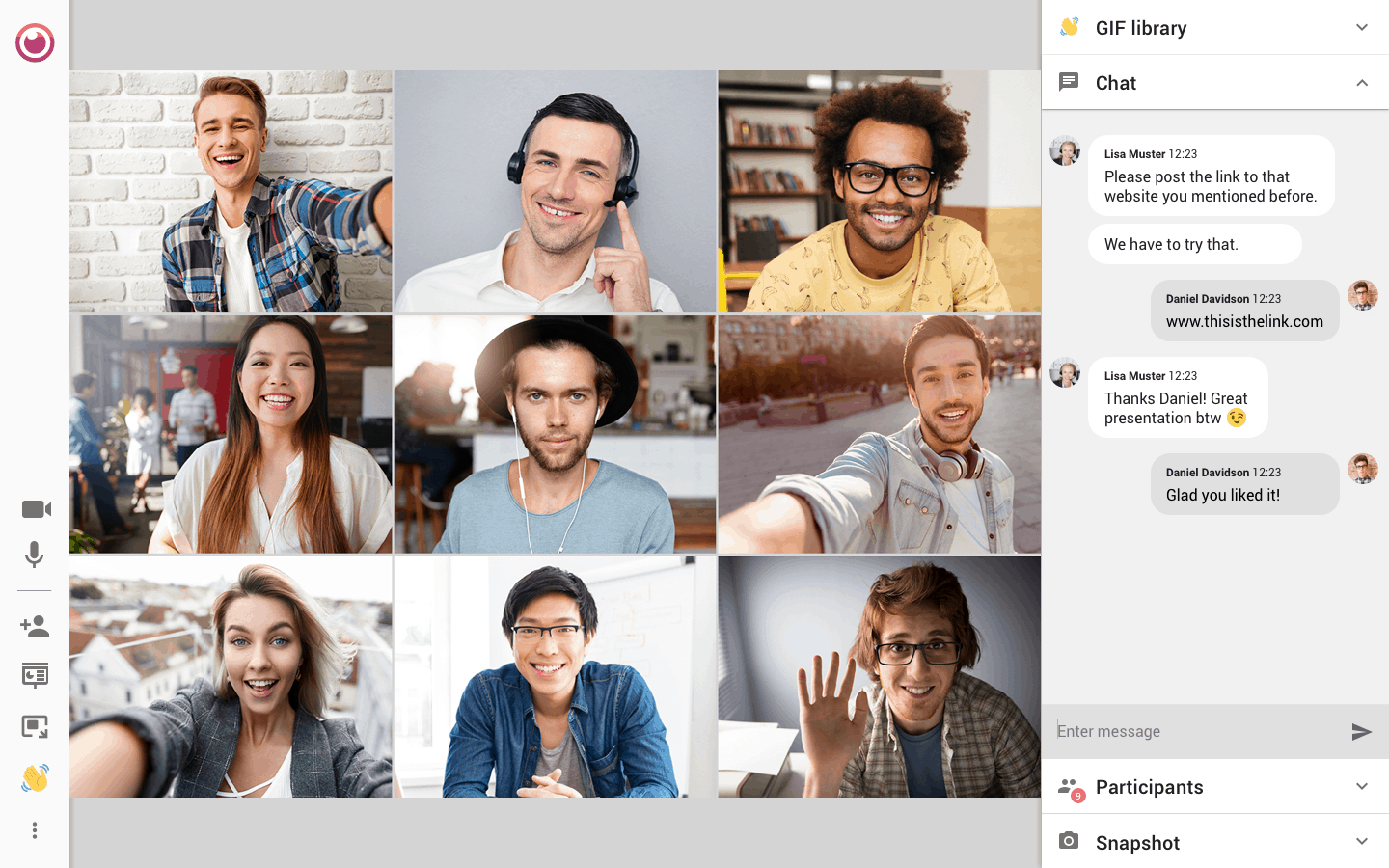The width and height of the screenshot is (1389, 868).
Task: Expand the GIF library section
Action: [x=1362, y=27]
